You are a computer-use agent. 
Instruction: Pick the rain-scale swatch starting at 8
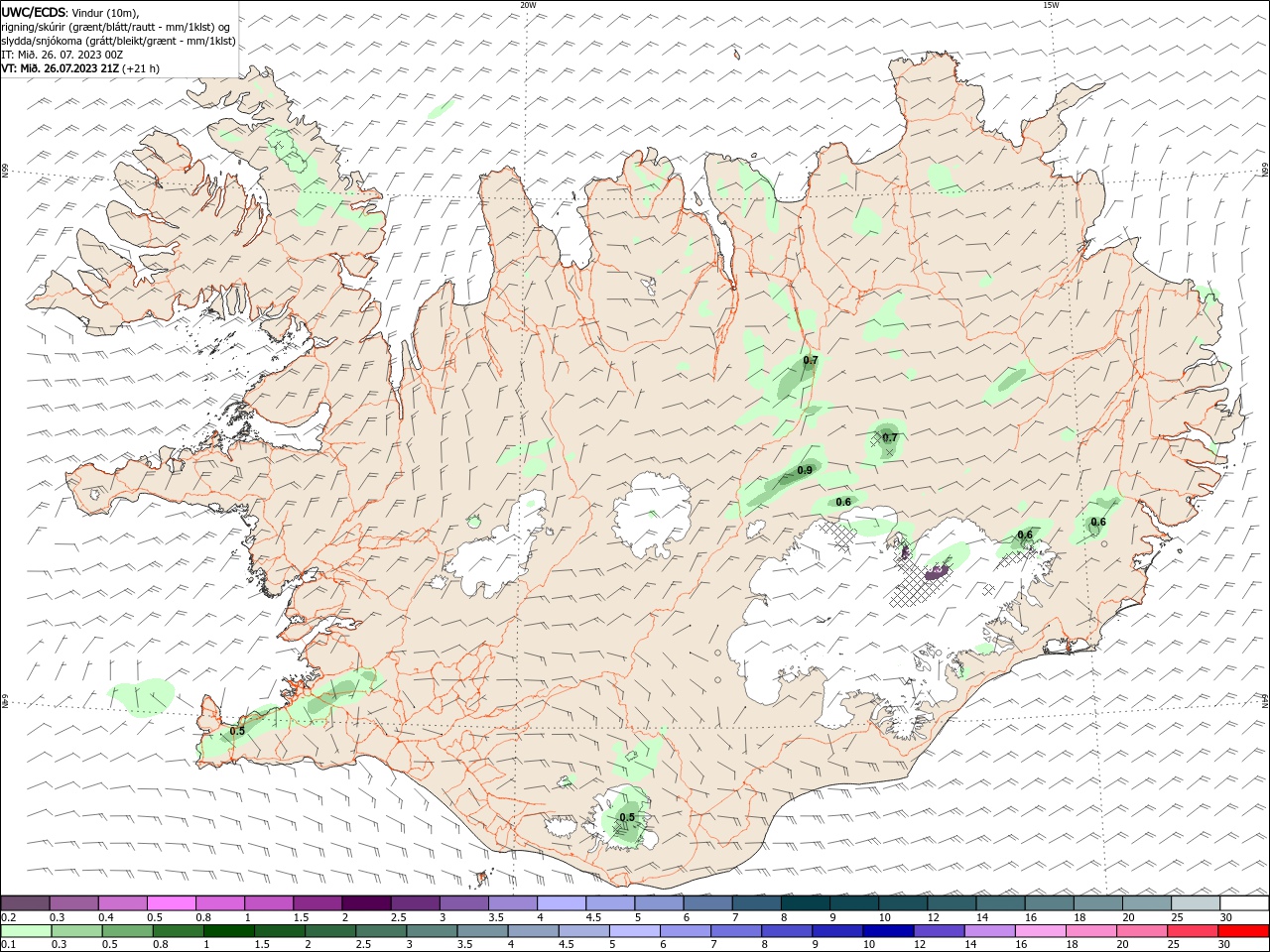pos(787,931)
